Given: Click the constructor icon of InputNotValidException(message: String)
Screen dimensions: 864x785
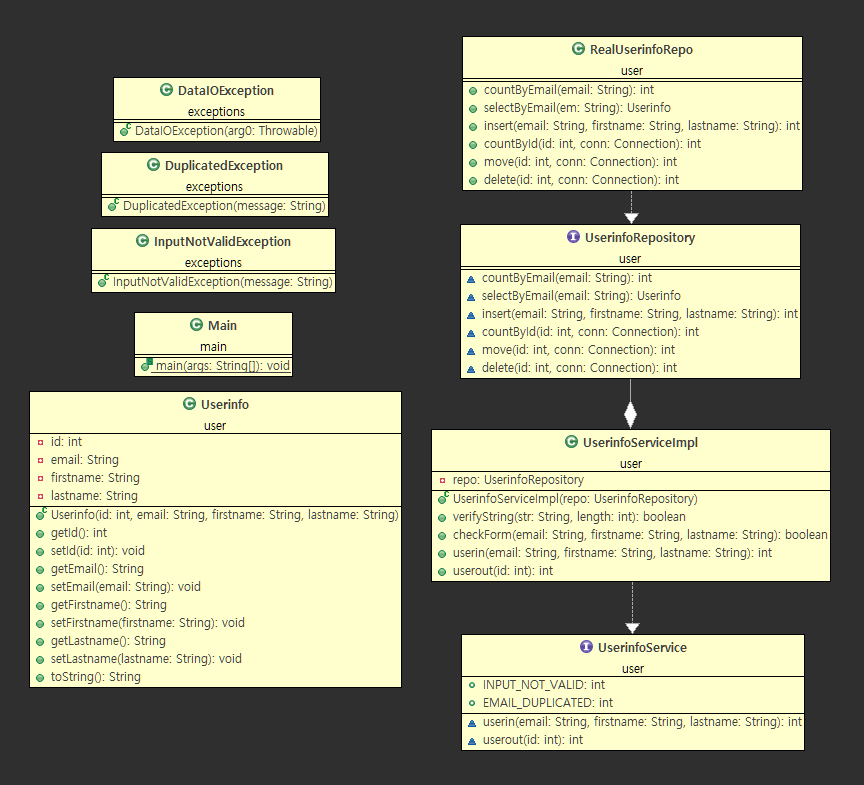Looking at the screenshot, I should pyautogui.click(x=103, y=281).
